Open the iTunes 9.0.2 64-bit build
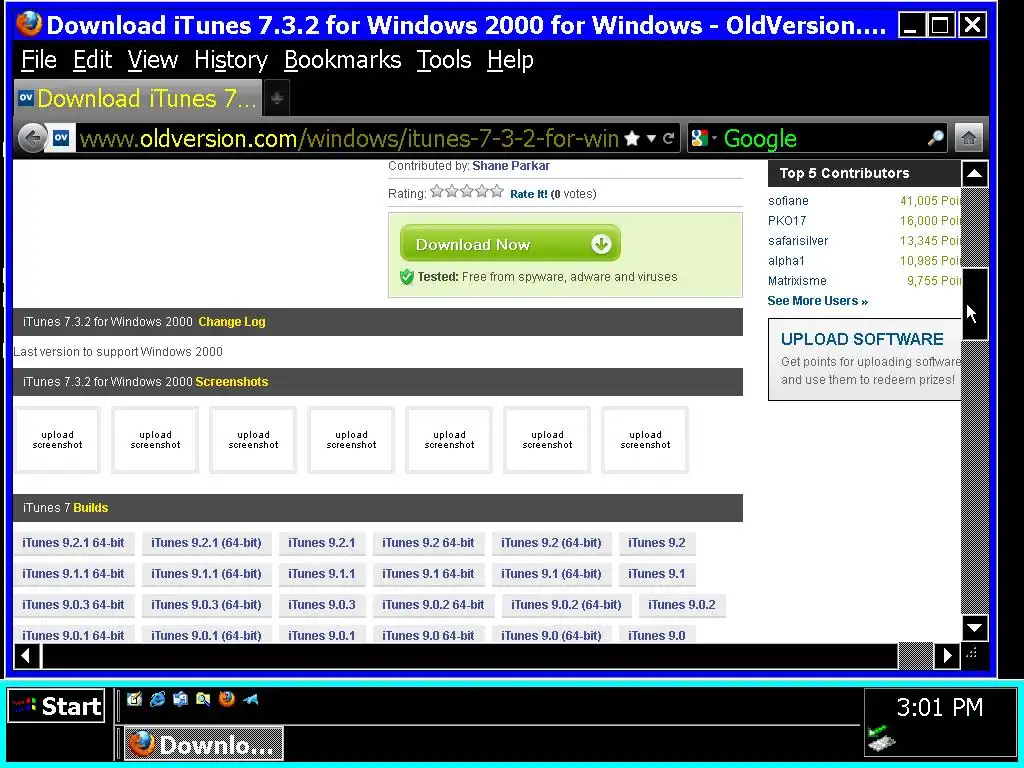 (433, 605)
